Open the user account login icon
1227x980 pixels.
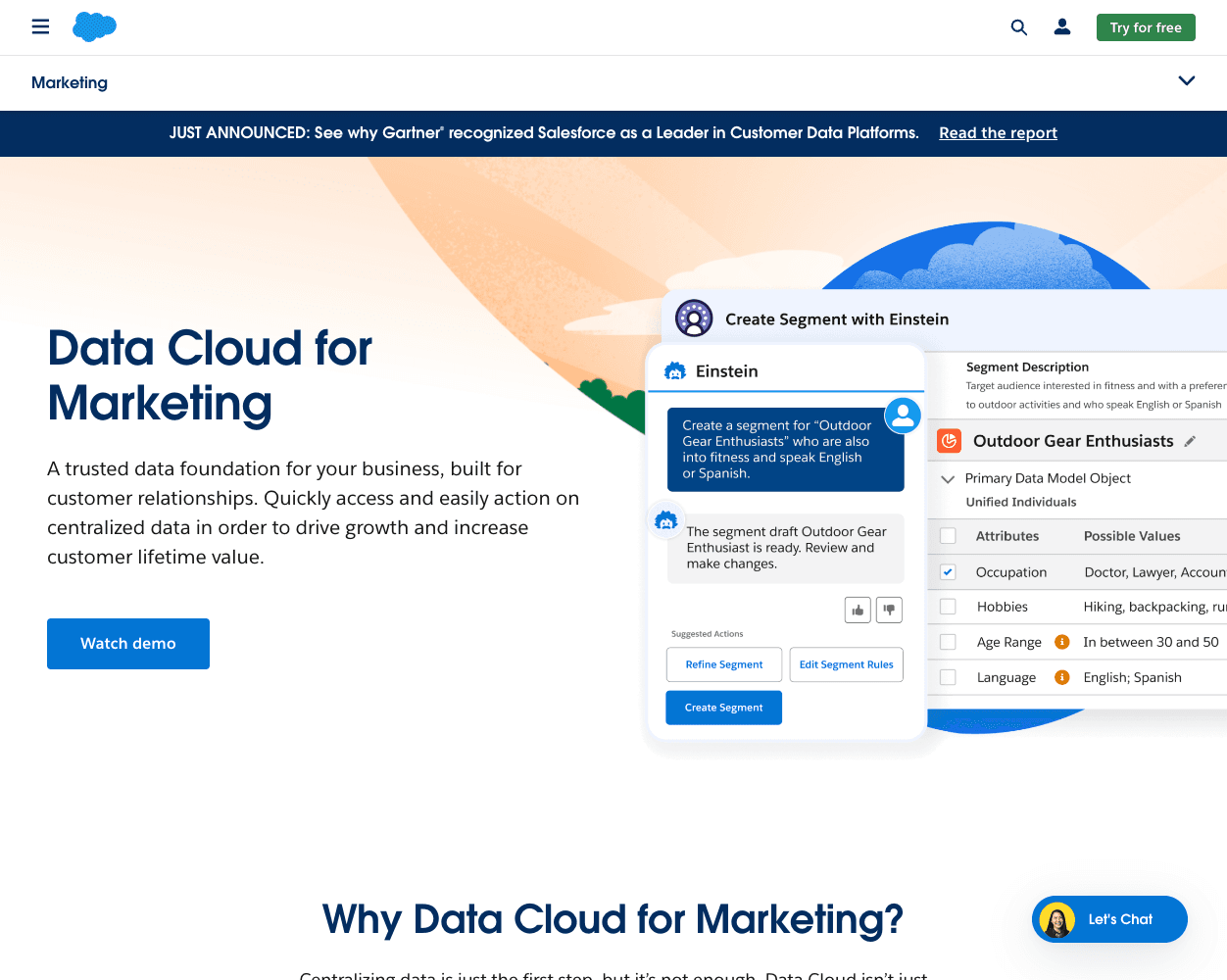point(1062,27)
